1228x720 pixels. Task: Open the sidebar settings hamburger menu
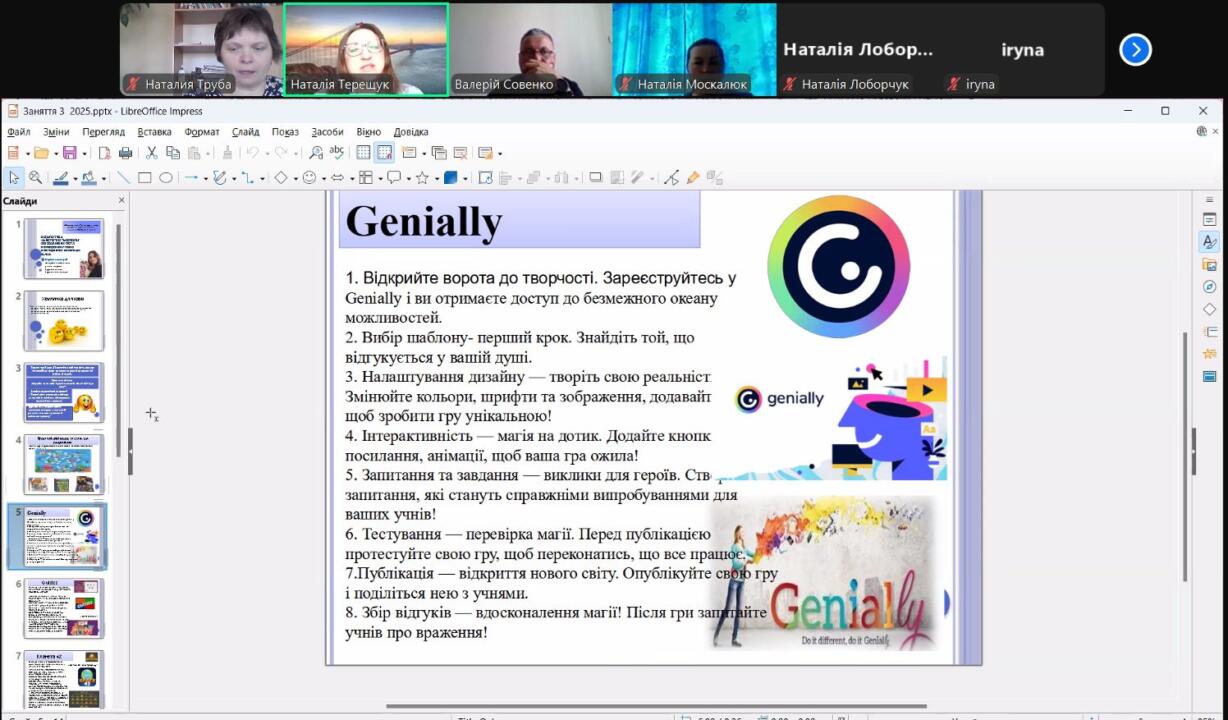(x=1210, y=200)
